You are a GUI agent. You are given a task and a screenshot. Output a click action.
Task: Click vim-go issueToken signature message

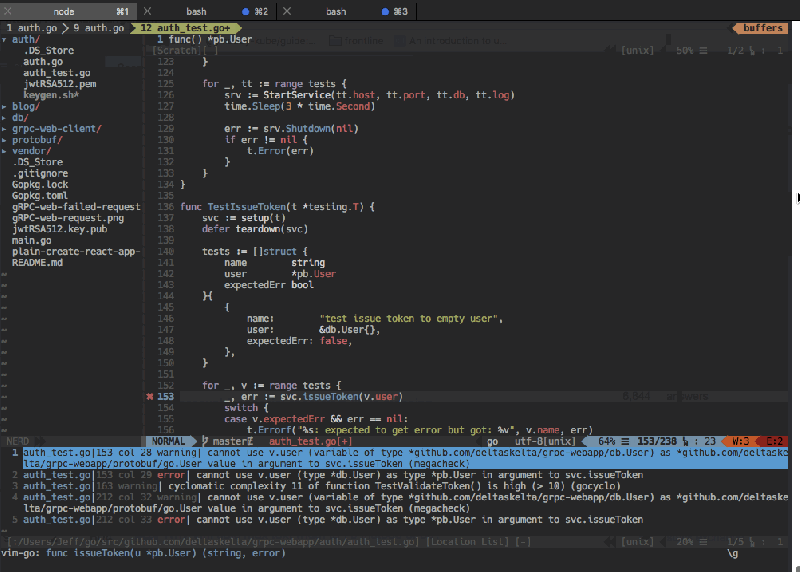pos(143,553)
